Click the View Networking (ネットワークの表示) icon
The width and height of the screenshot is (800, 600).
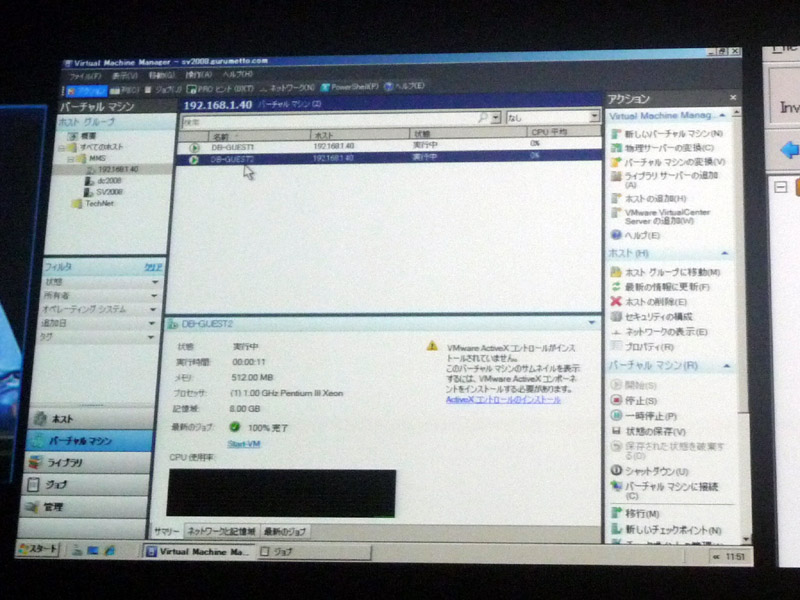coord(616,332)
